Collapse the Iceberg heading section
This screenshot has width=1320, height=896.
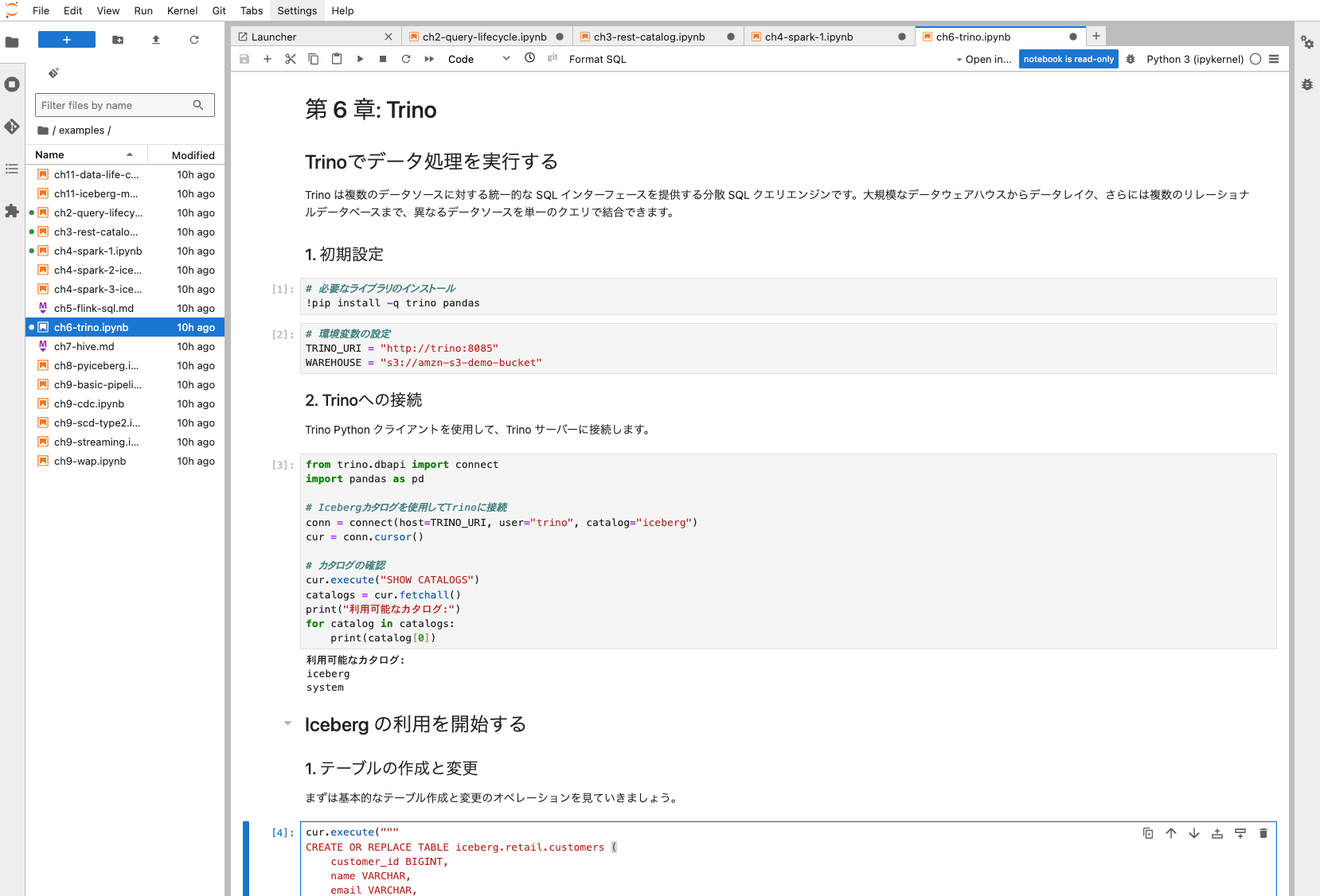287,723
